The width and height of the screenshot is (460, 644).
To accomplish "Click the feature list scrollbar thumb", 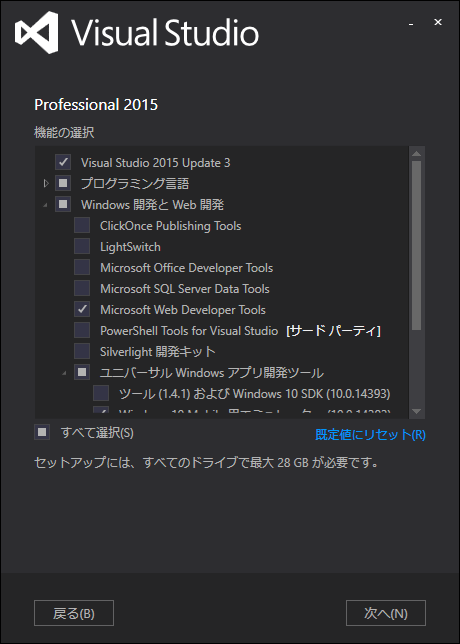I will tap(416, 246).
